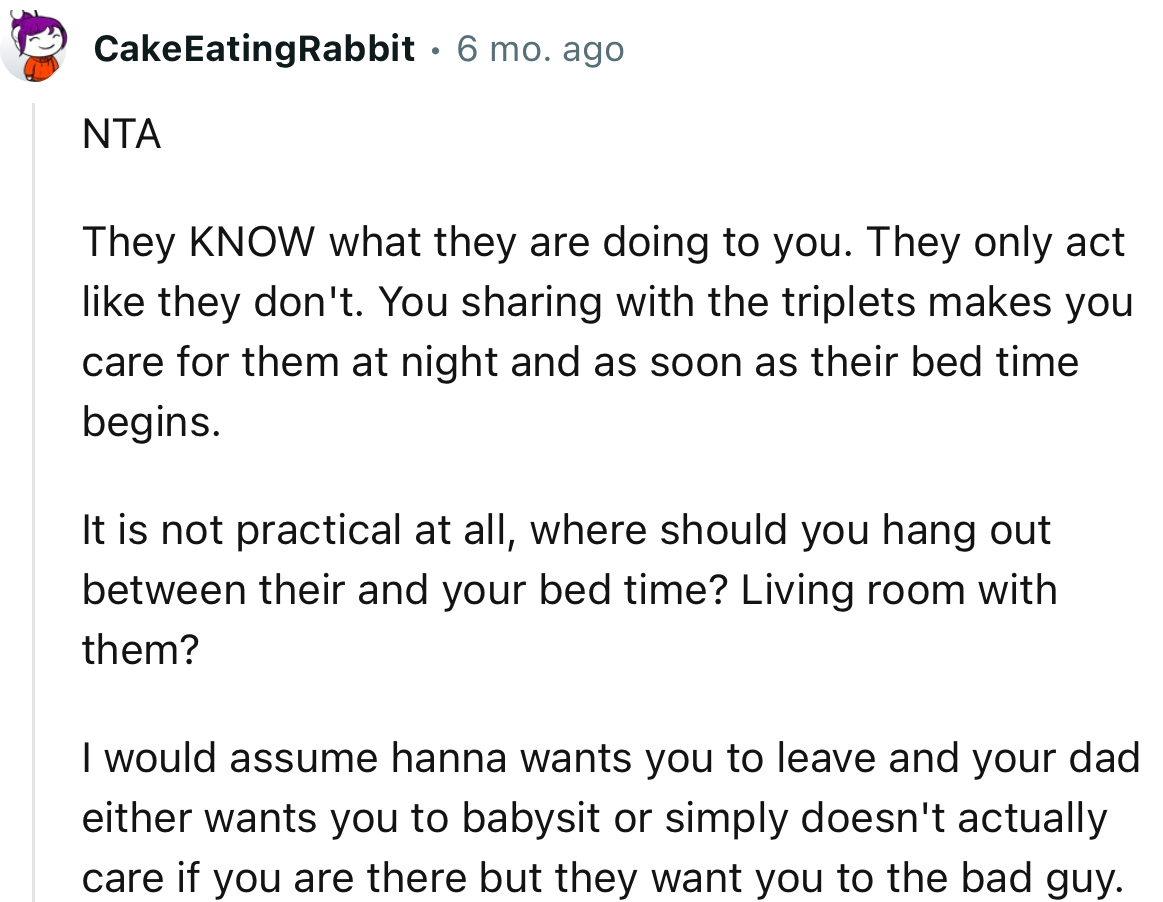Open the CakeEatingRabbit user profile link
This screenshot has height=902, width=1163.
tap(255, 48)
